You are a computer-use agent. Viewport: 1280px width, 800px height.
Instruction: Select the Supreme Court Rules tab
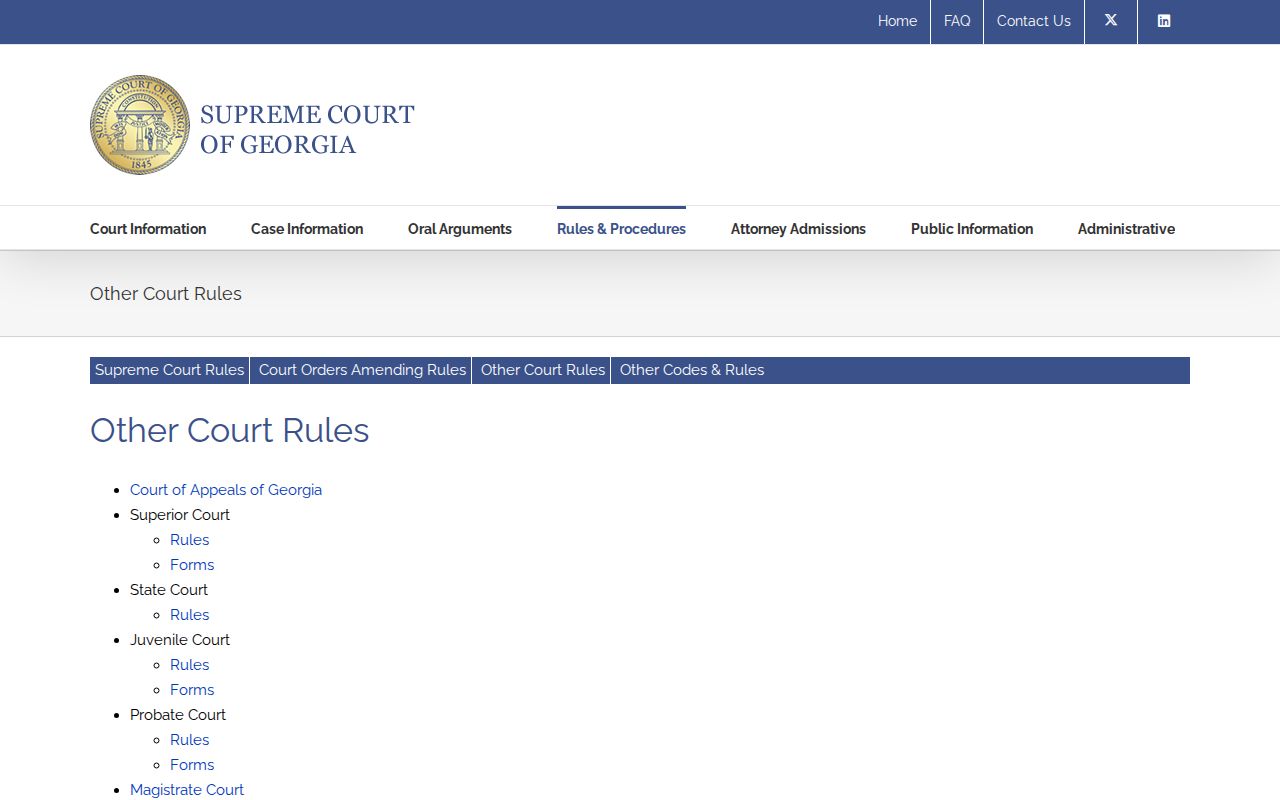(170, 370)
